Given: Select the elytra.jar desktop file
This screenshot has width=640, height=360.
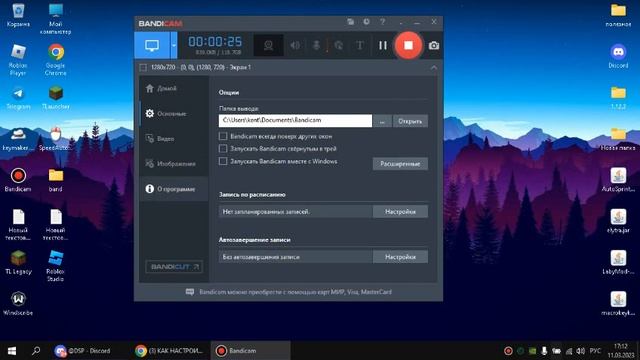Looking at the screenshot, I should coord(618,221).
